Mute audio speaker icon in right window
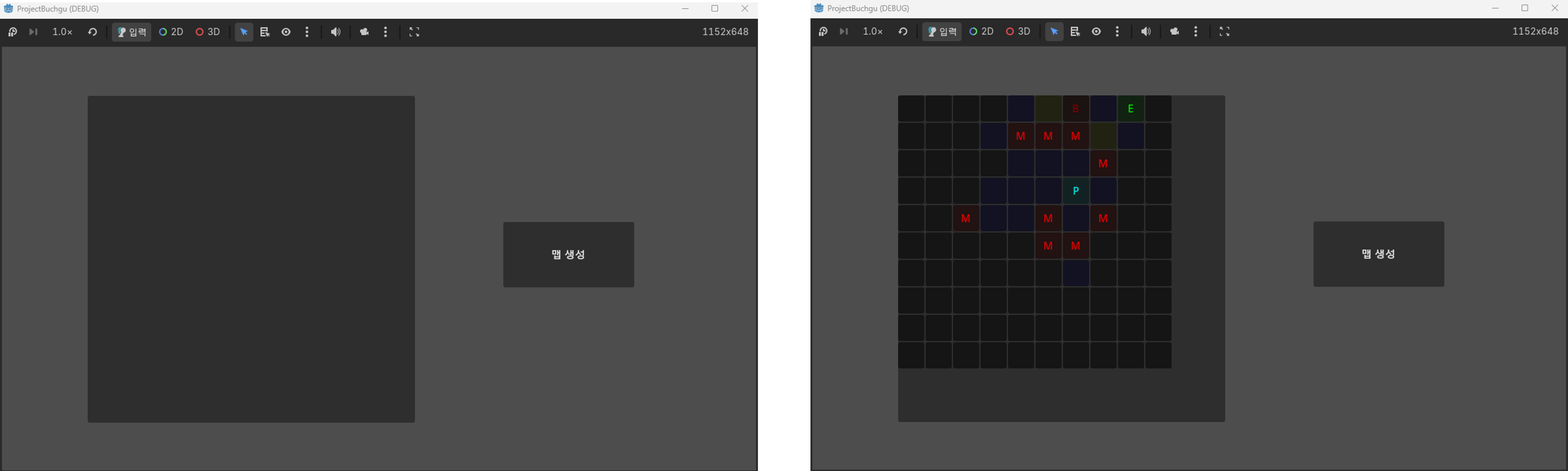 click(1145, 31)
